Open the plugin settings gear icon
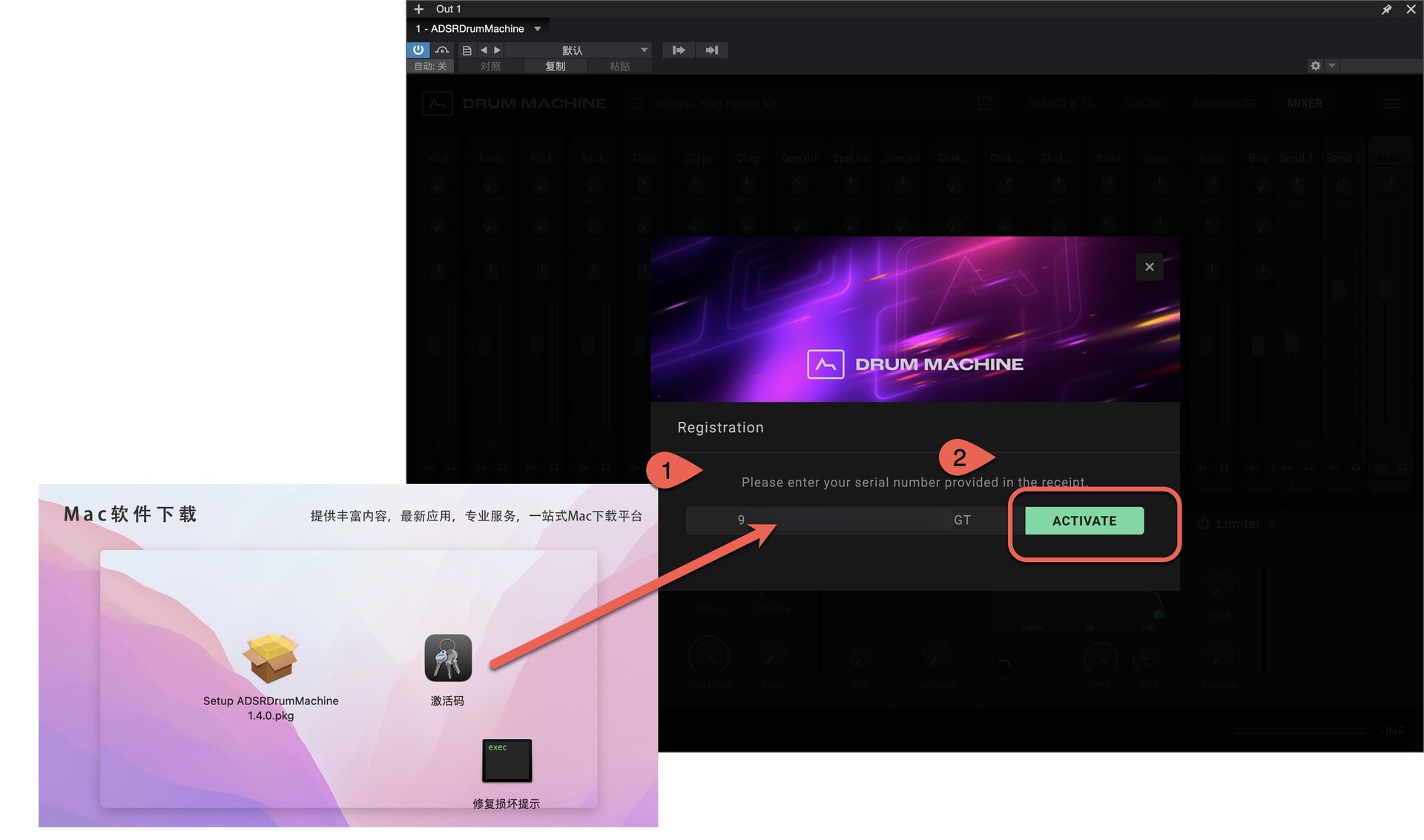The image size is (1424, 840). 1315,66
